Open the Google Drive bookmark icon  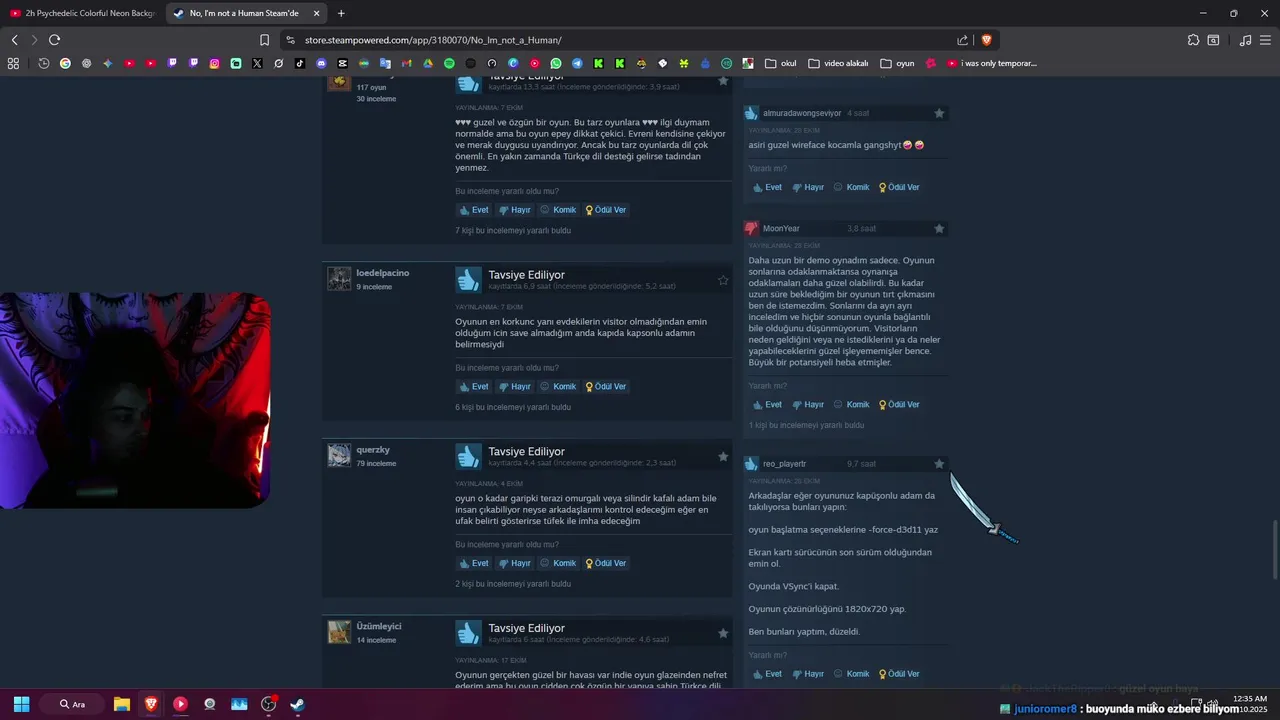(428, 63)
